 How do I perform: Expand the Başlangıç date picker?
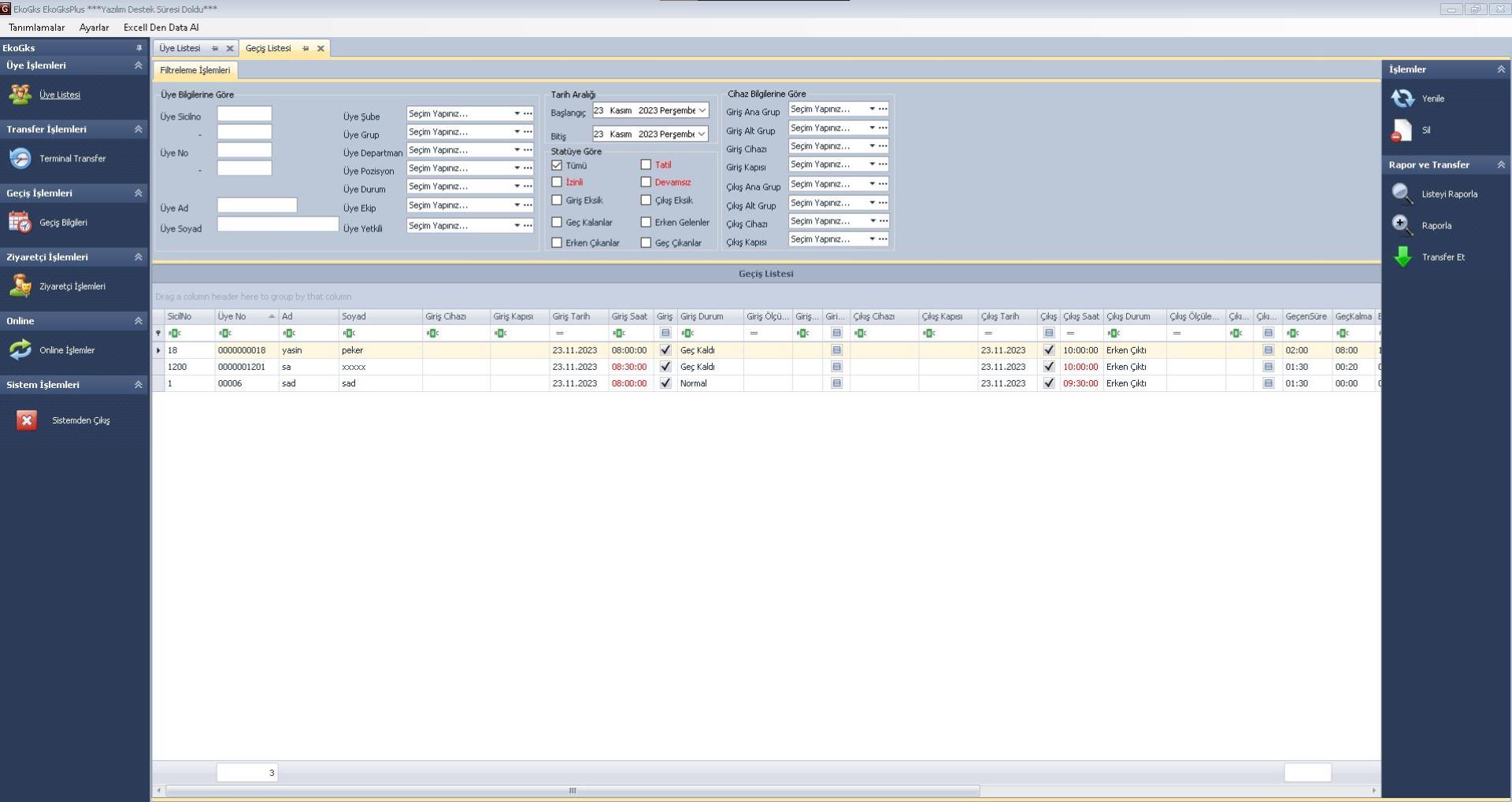pyautogui.click(x=702, y=111)
